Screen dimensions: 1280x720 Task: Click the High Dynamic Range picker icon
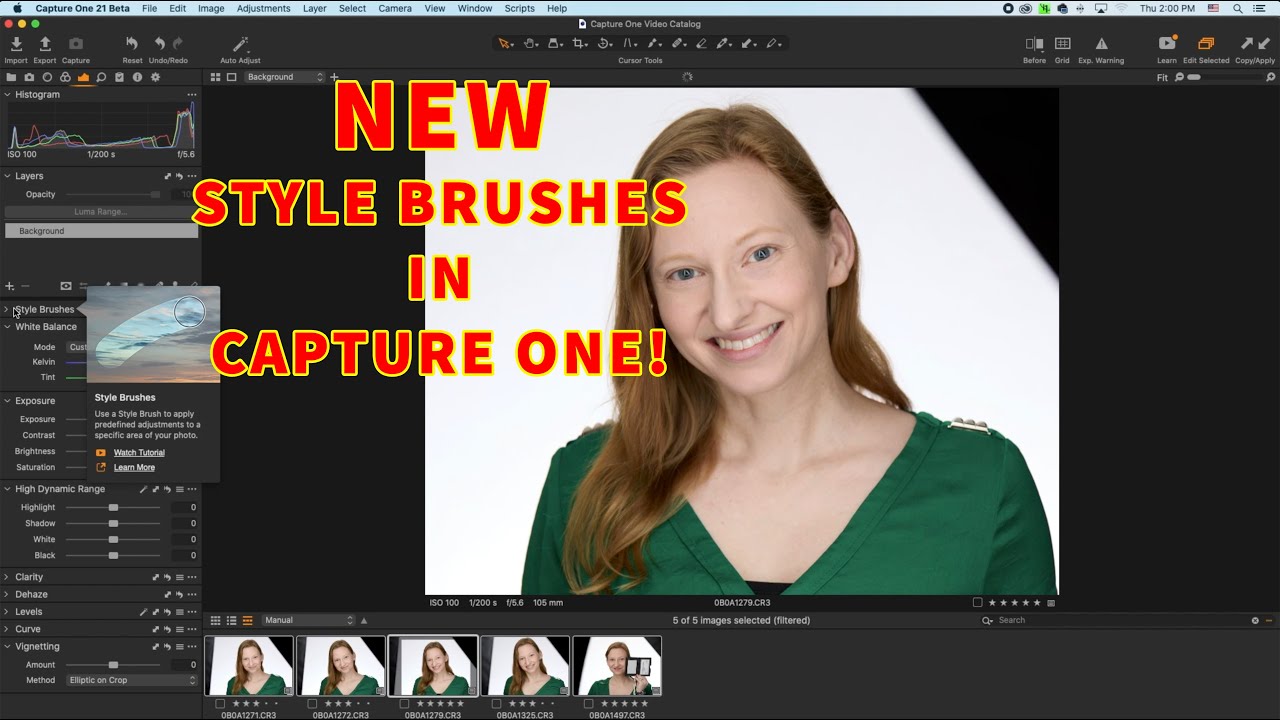(x=143, y=489)
